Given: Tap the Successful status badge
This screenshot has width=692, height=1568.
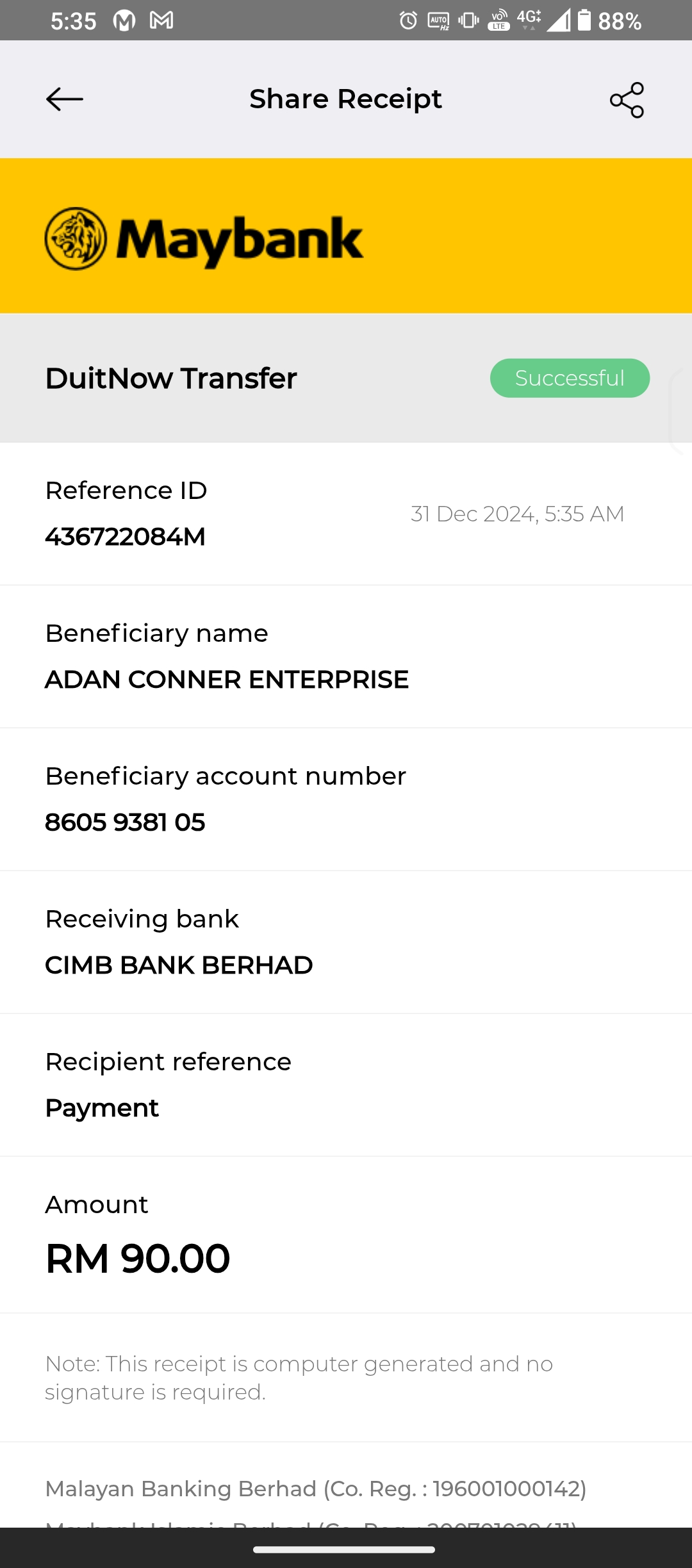Looking at the screenshot, I should click(570, 378).
